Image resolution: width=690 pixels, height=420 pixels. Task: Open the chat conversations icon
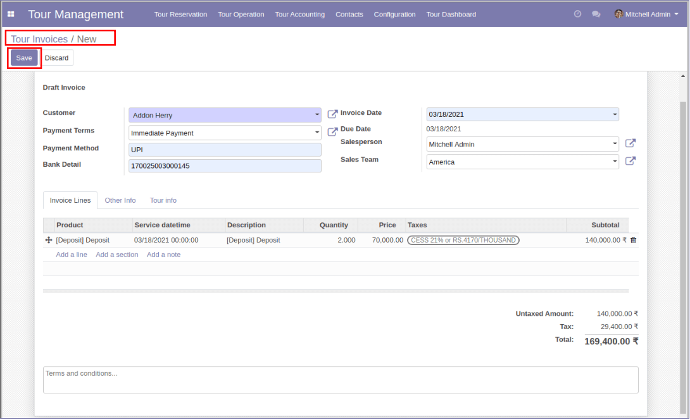click(x=596, y=14)
